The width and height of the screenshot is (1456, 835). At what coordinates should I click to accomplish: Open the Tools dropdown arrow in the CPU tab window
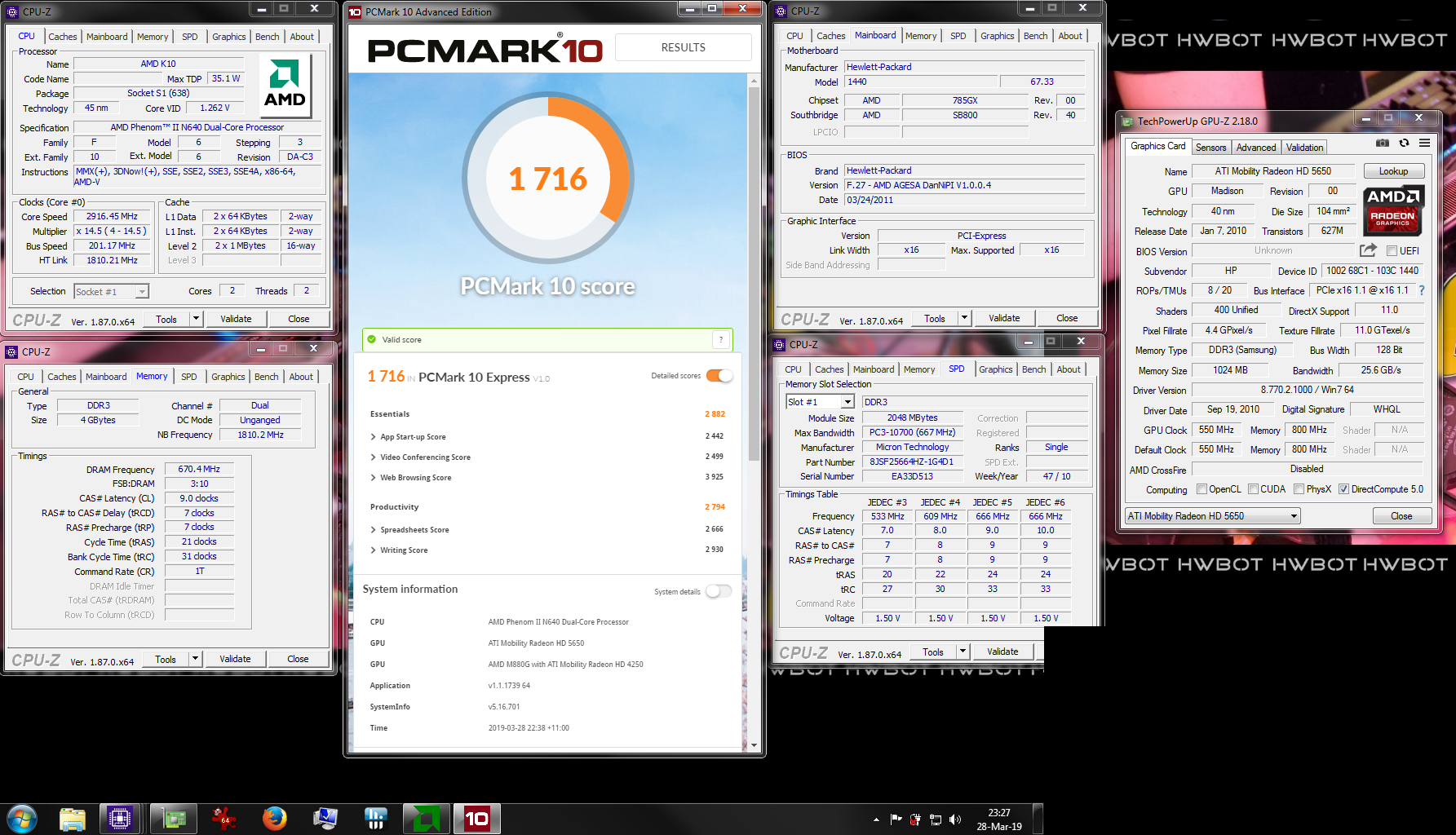[x=196, y=319]
